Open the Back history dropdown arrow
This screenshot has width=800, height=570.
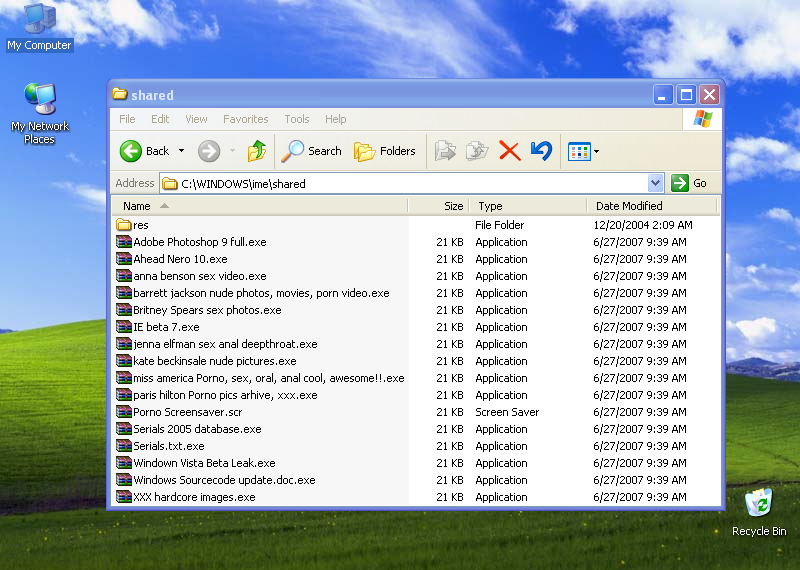point(181,151)
